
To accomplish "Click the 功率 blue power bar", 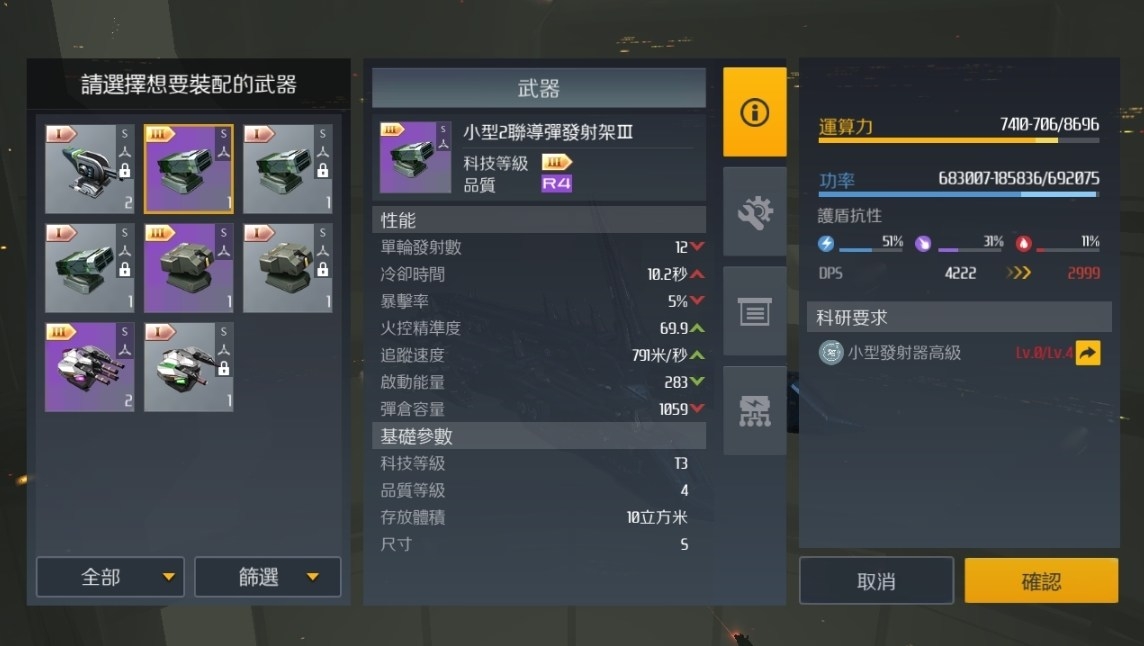I will (959, 194).
